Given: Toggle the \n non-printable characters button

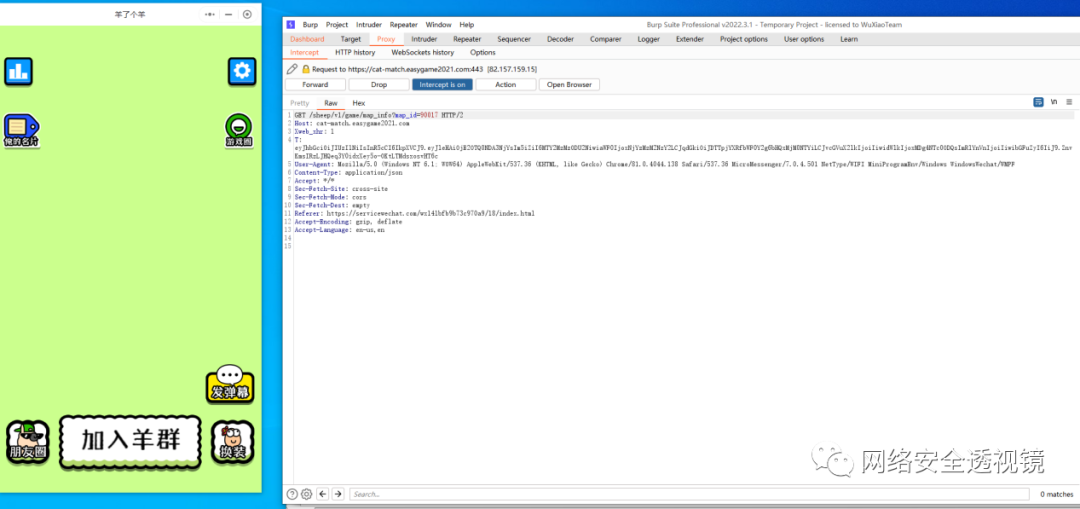Looking at the screenshot, I should coord(1054,102).
